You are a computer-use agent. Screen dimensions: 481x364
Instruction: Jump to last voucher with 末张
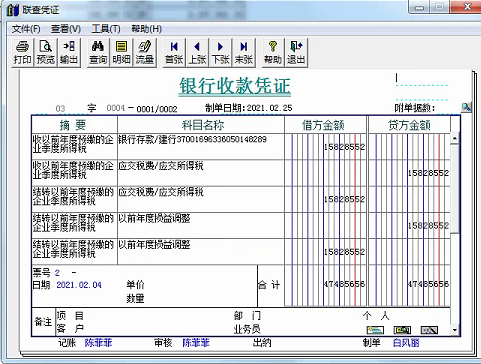pyautogui.click(x=244, y=52)
